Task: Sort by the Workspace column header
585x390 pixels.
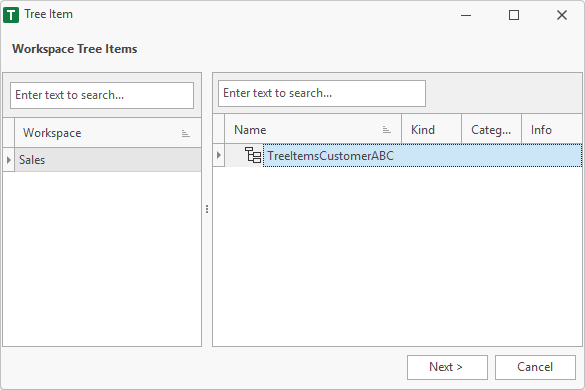Action: 108,133
